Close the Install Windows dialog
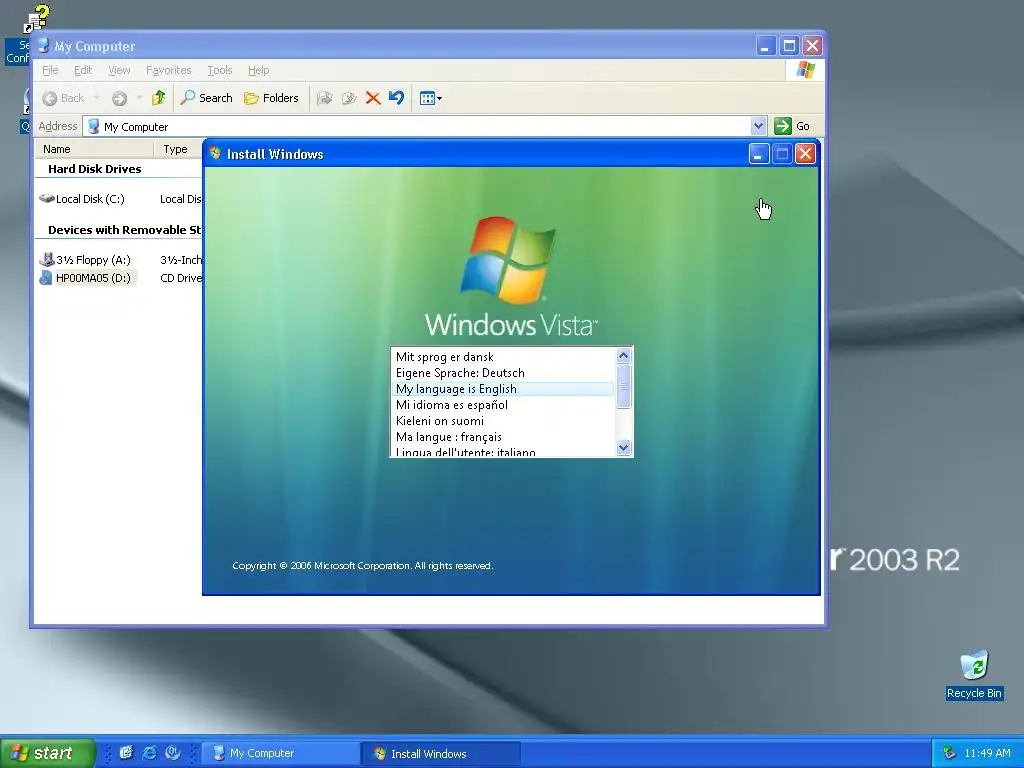Screen dimensions: 1024x768 (805, 154)
